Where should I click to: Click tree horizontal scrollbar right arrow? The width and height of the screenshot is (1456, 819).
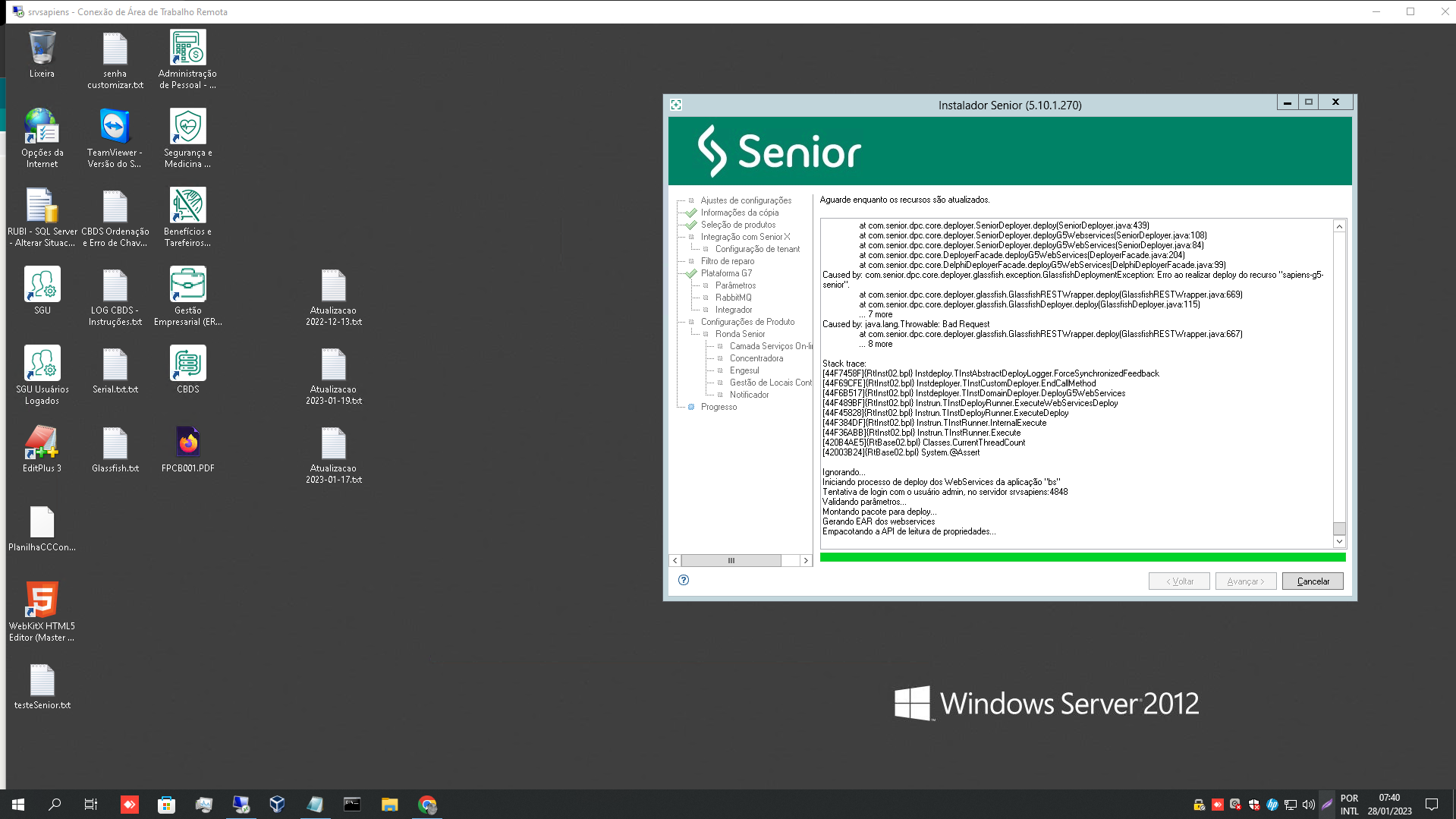coord(806,560)
